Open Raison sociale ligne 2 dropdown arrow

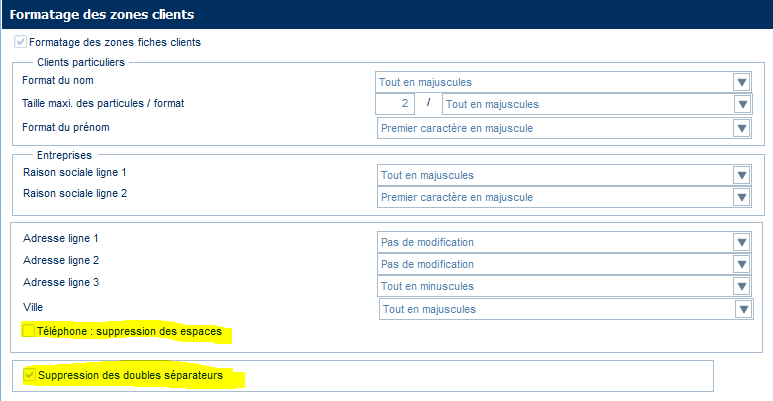tap(741, 197)
